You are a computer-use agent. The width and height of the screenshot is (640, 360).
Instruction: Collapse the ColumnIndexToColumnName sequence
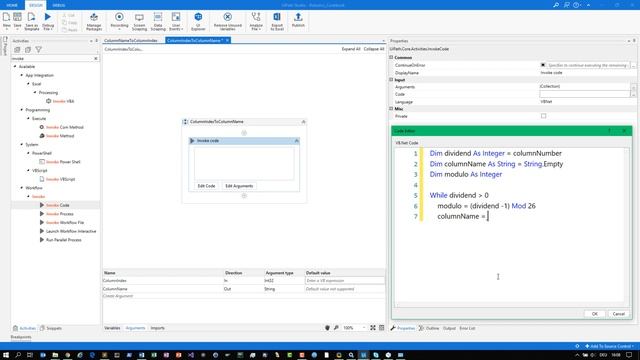point(303,122)
